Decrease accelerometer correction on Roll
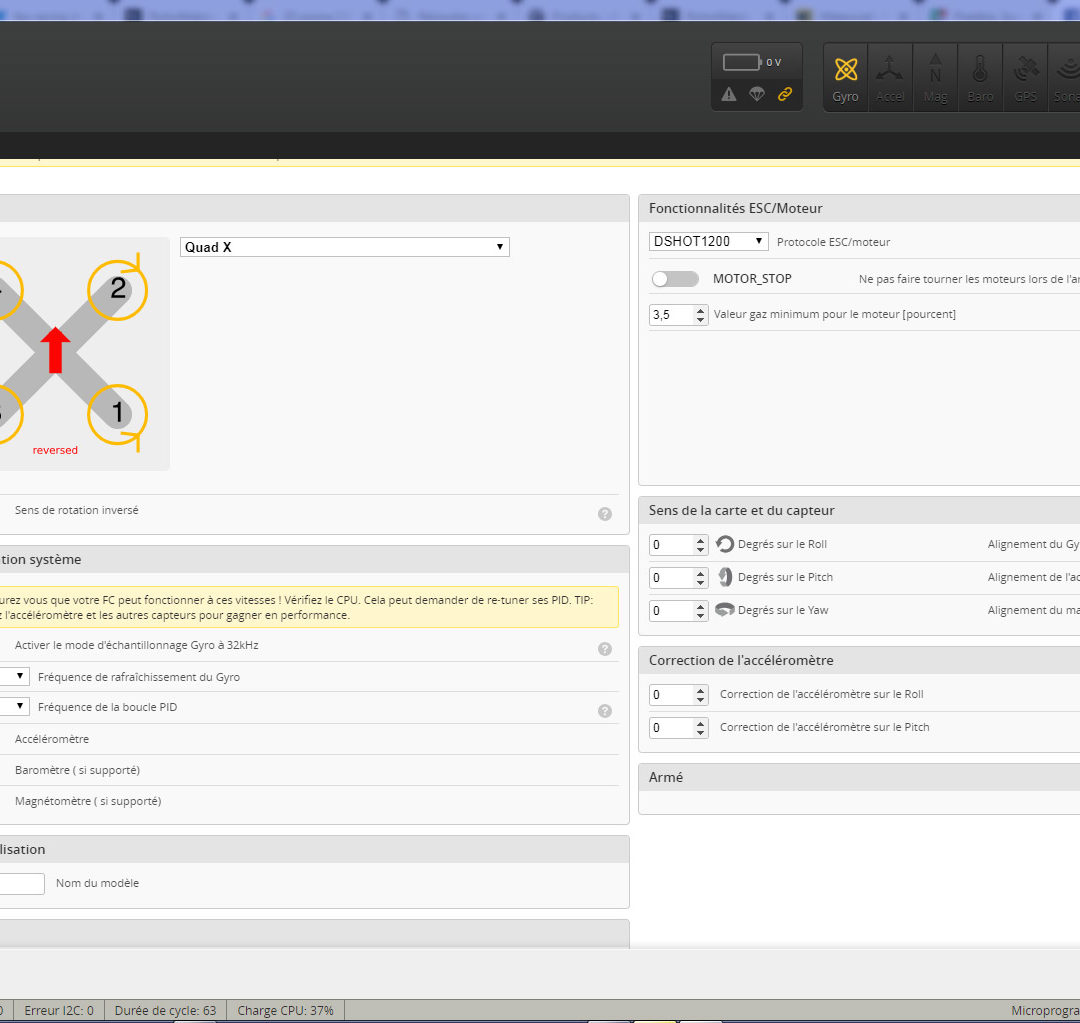Image resolution: width=1080 pixels, height=1023 pixels. click(700, 700)
